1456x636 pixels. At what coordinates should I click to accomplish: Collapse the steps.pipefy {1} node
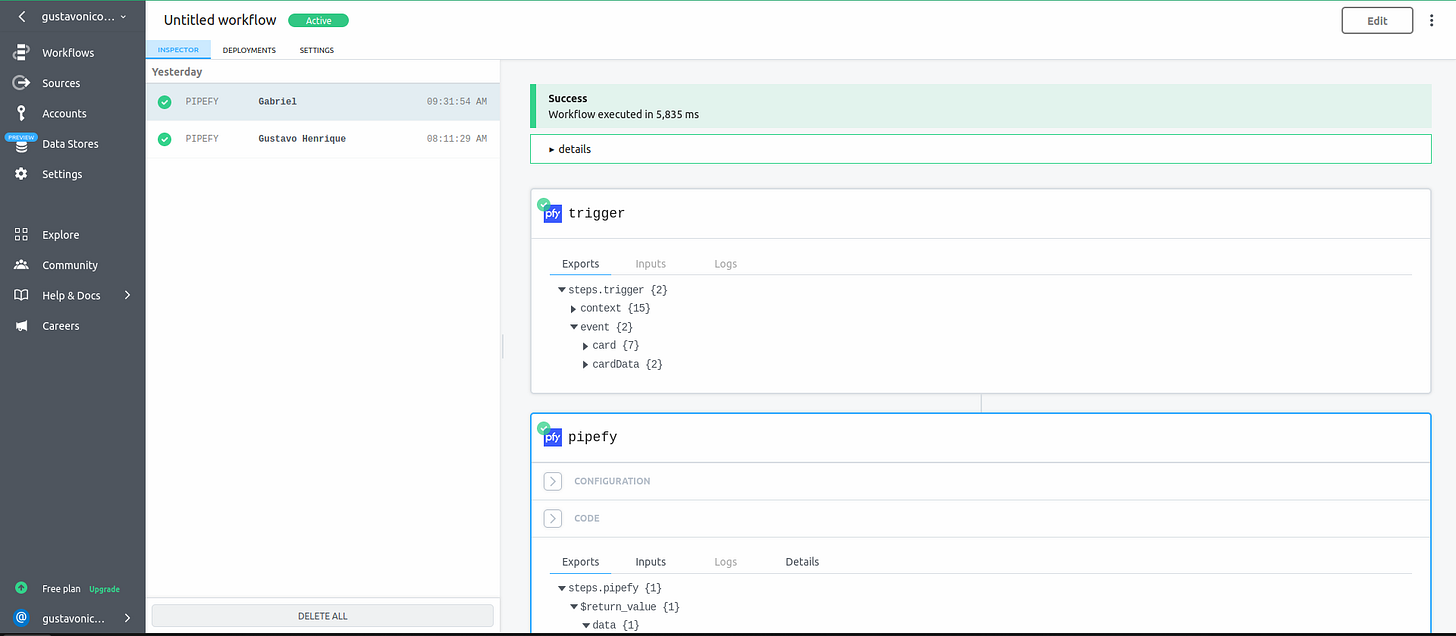click(562, 588)
